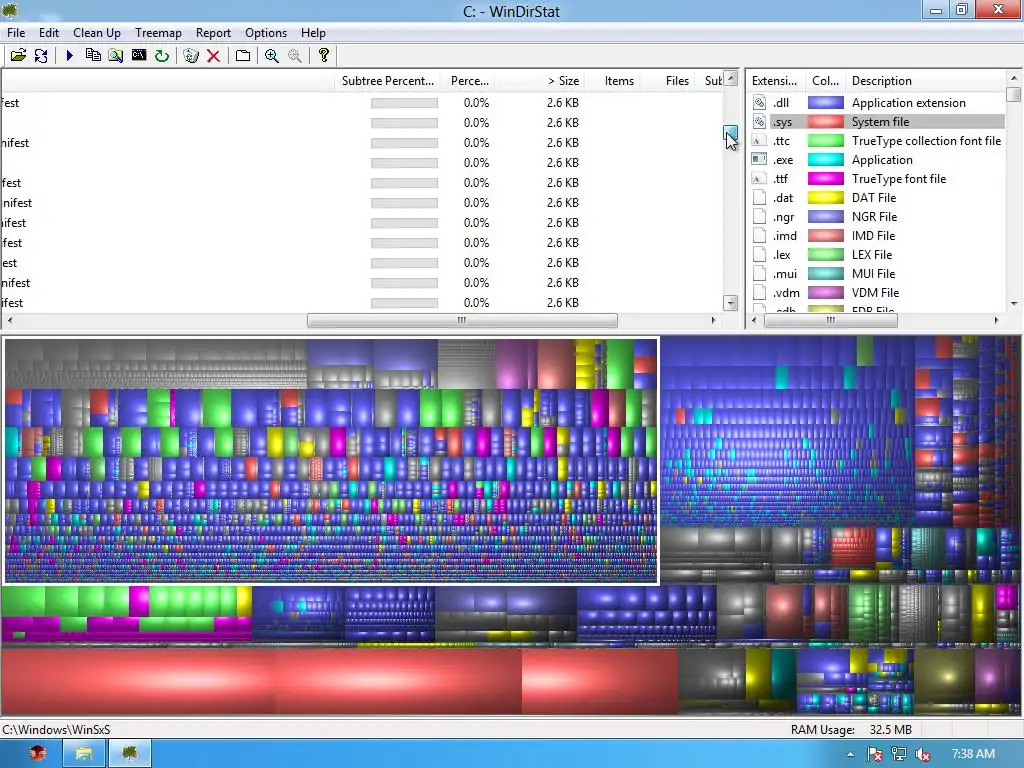Image resolution: width=1024 pixels, height=768 pixels.
Task: Click the WinDirStat tree icon in the taskbar
Action: (130, 754)
